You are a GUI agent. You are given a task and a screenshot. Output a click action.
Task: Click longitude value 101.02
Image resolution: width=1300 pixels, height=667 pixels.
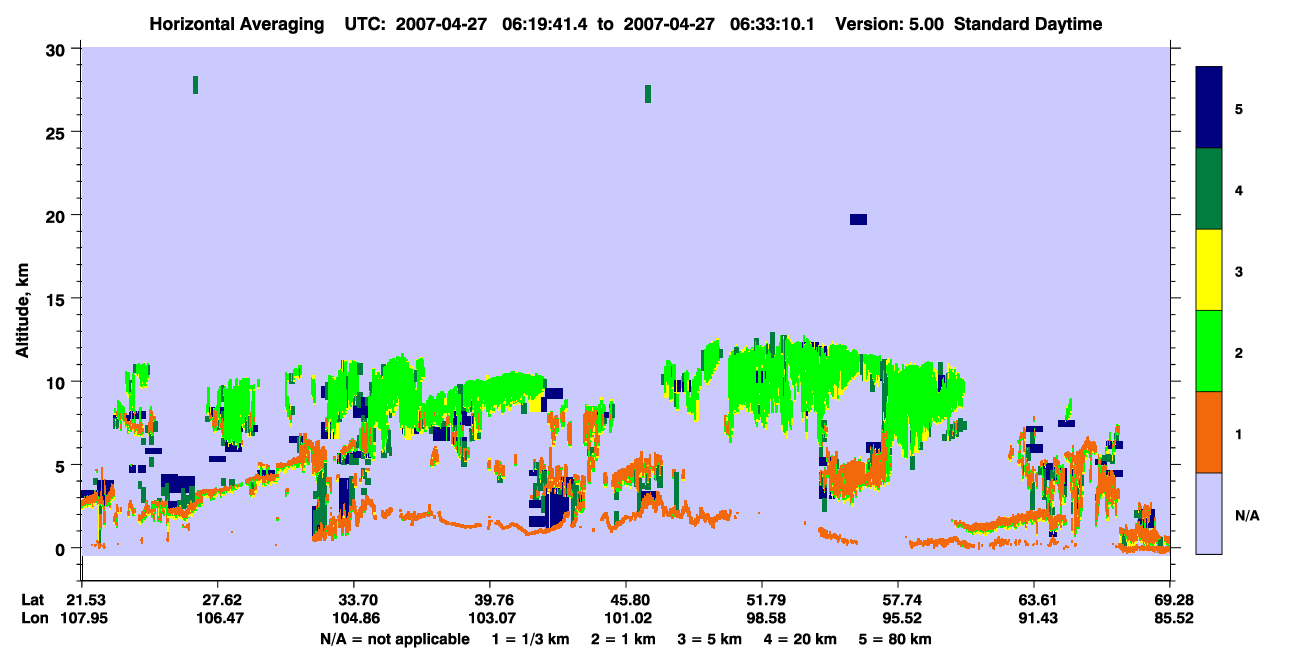click(x=626, y=618)
